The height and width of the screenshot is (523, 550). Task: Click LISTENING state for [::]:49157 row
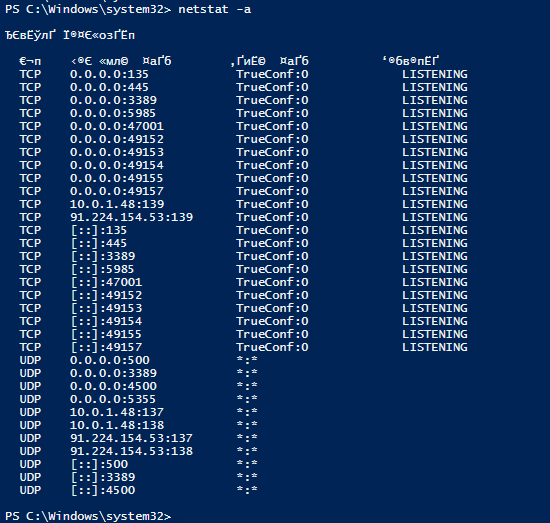(x=435, y=347)
